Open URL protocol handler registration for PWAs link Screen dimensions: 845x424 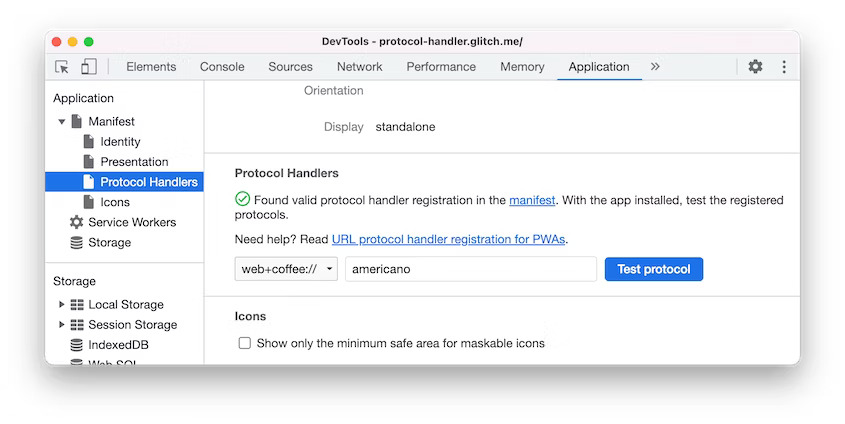click(448, 239)
